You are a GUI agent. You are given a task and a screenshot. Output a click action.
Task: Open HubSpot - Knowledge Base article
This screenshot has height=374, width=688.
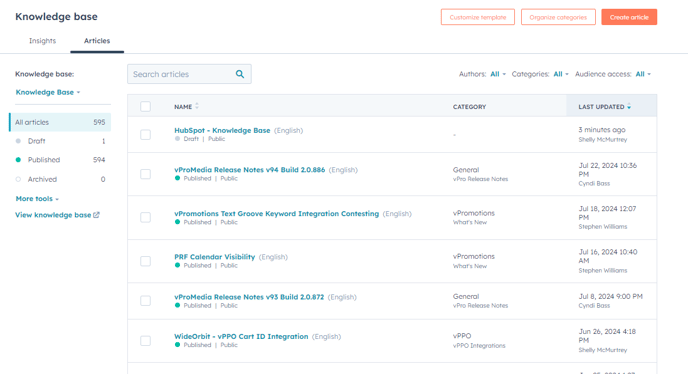point(222,130)
